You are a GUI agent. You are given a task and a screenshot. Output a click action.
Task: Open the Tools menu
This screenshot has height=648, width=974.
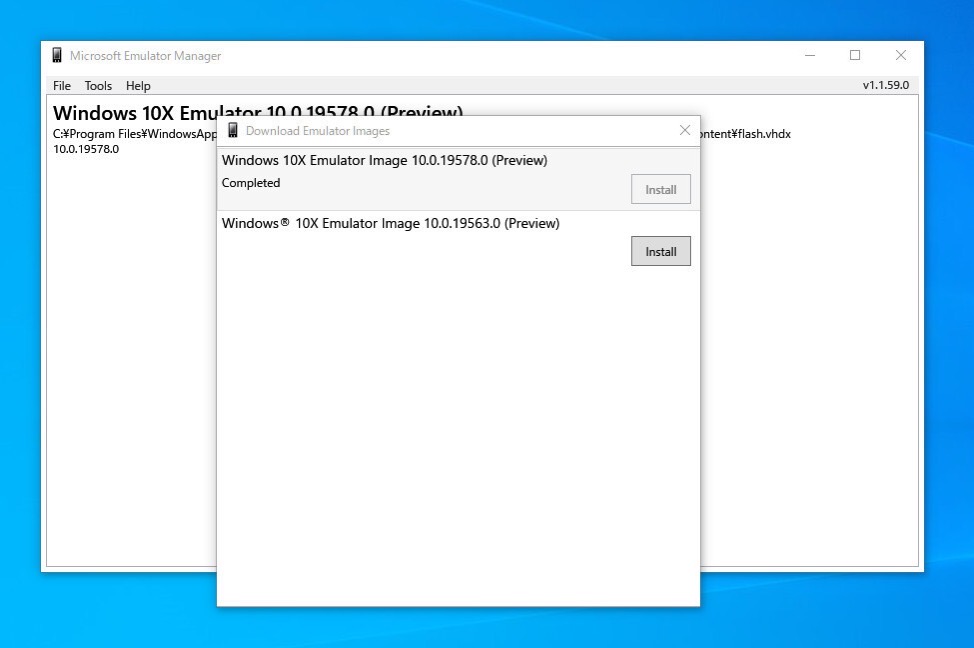point(98,86)
